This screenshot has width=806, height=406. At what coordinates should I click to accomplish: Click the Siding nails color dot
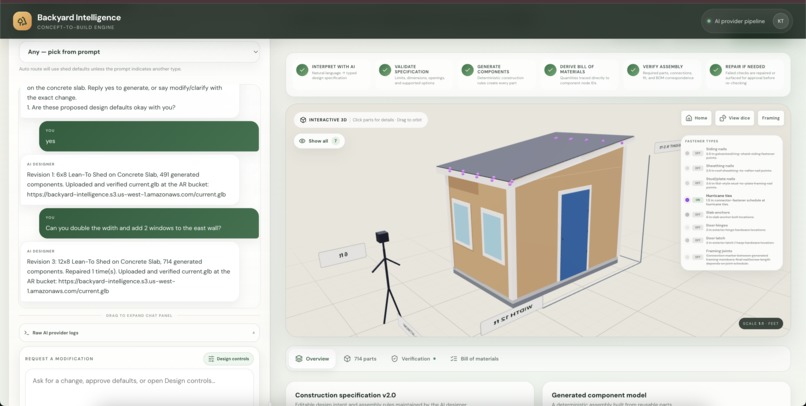pyautogui.click(x=687, y=153)
